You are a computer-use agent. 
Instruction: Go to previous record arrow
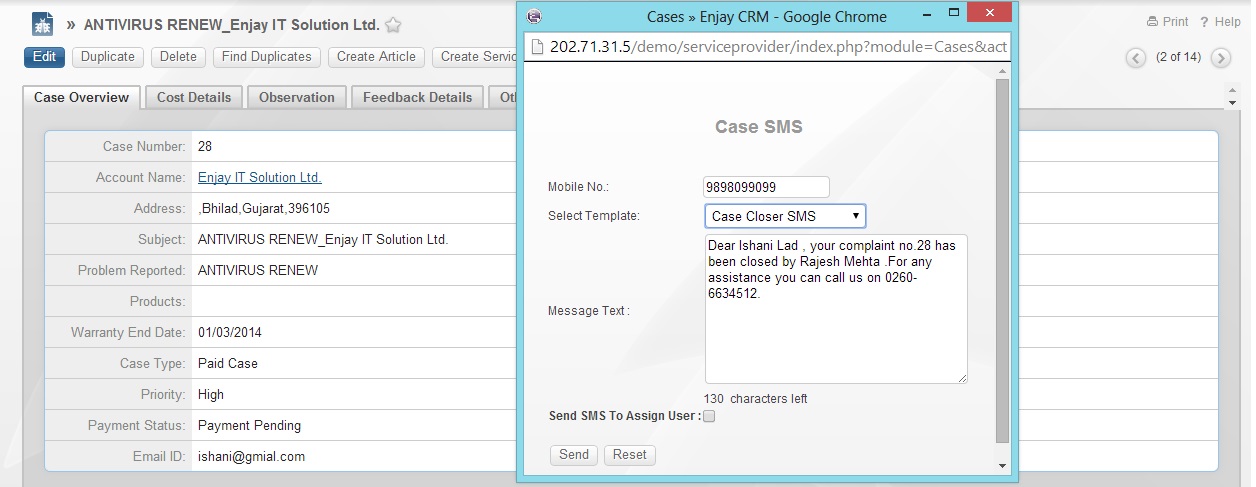[1135, 58]
